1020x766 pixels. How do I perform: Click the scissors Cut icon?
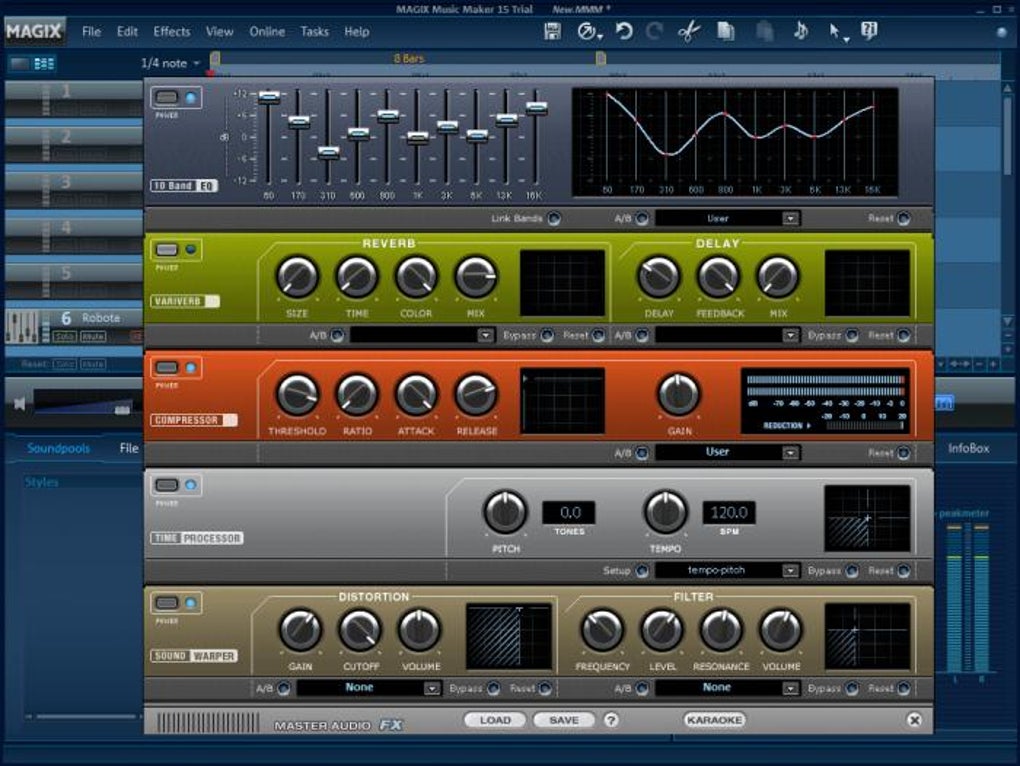tap(689, 31)
